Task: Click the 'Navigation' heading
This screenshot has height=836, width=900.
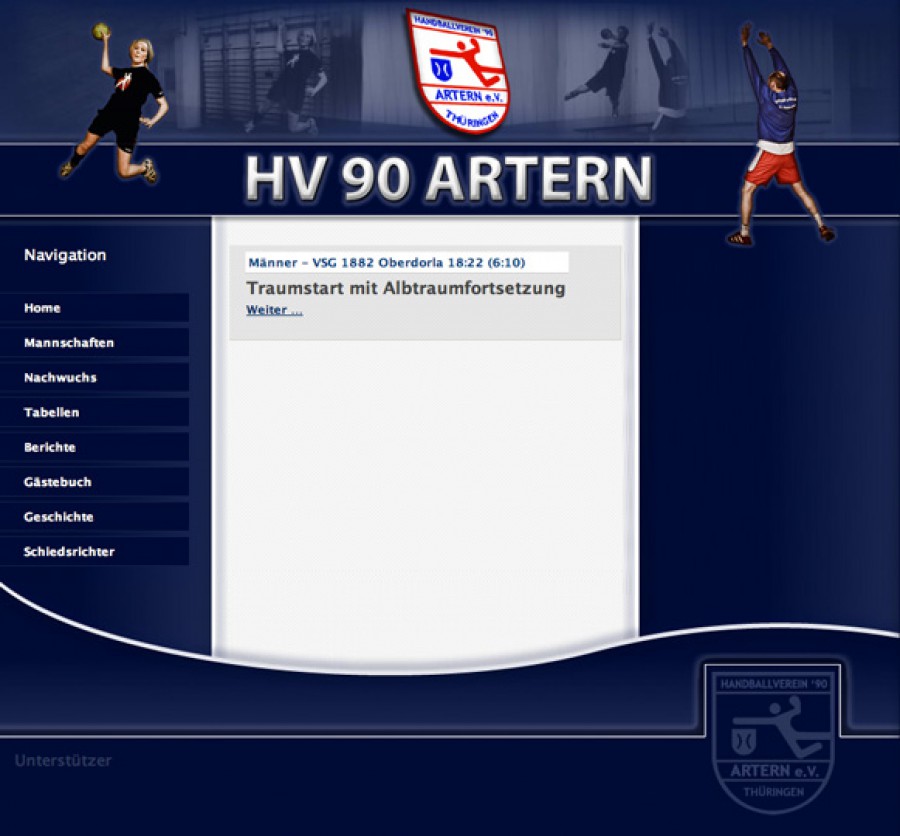Action: click(x=65, y=255)
